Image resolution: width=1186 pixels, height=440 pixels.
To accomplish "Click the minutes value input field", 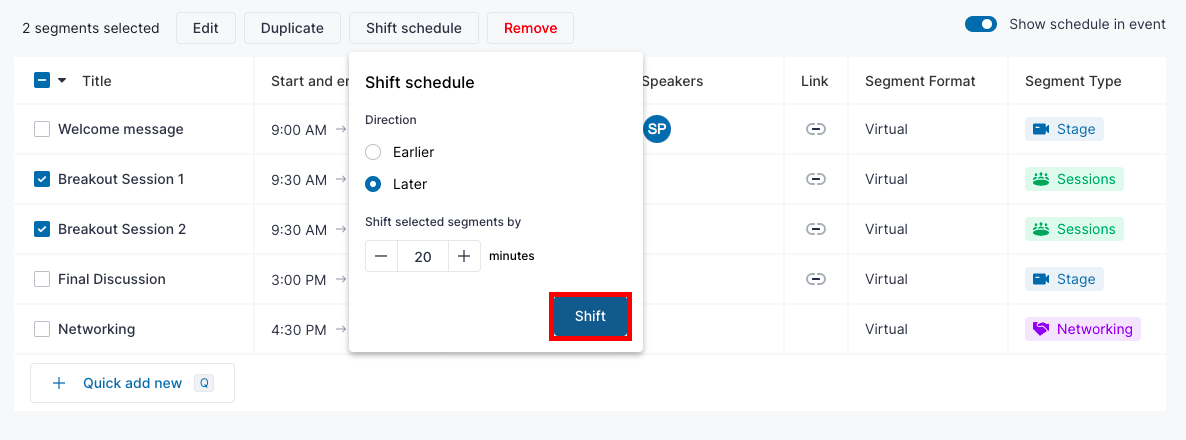I will (423, 256).
